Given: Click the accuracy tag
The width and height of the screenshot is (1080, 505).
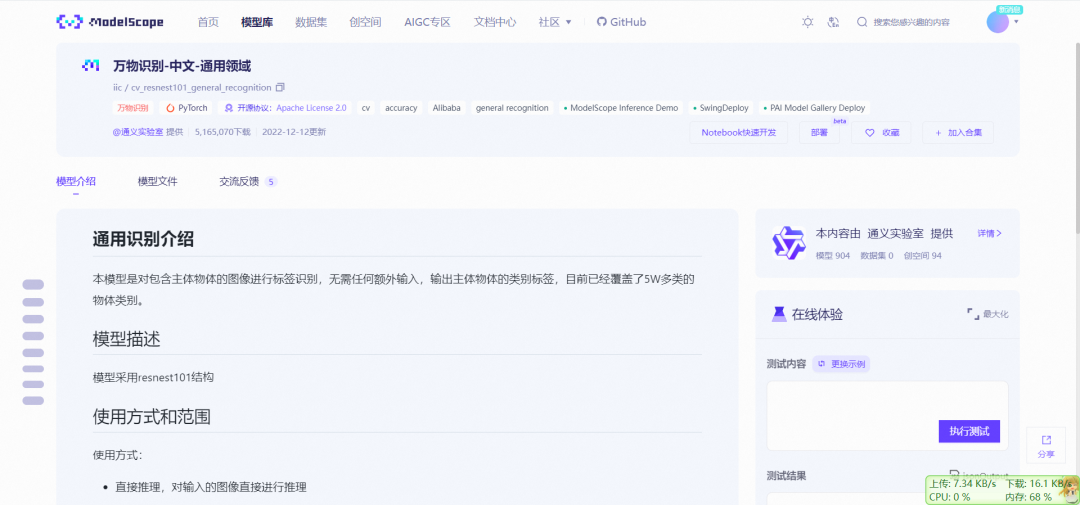Looking at the screenshot, I should pyautogui.click(x=401, y=108).
